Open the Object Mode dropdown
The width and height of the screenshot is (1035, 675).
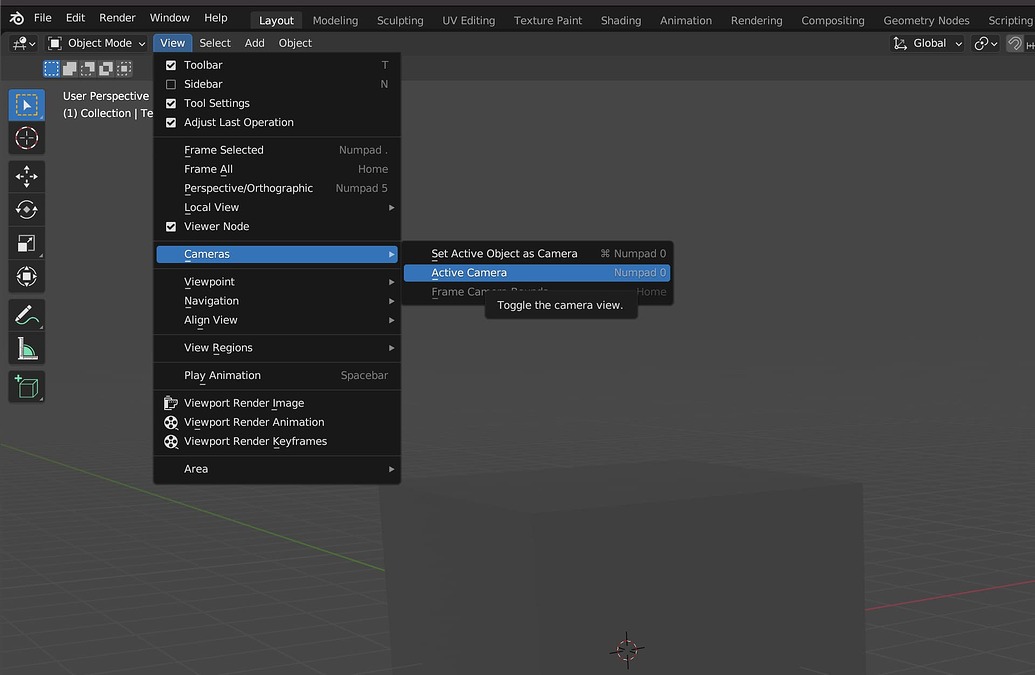point(97,43)
